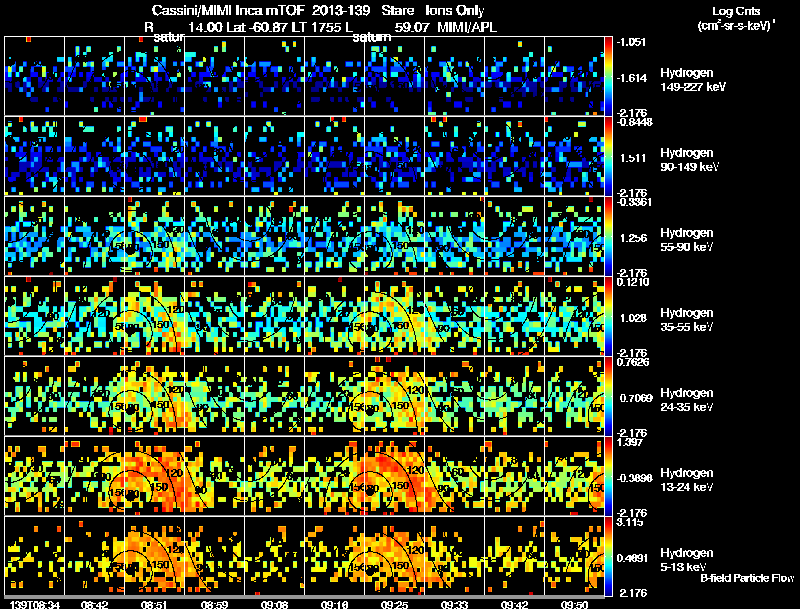Click the B-field Particle Flow label

[747, 578]
